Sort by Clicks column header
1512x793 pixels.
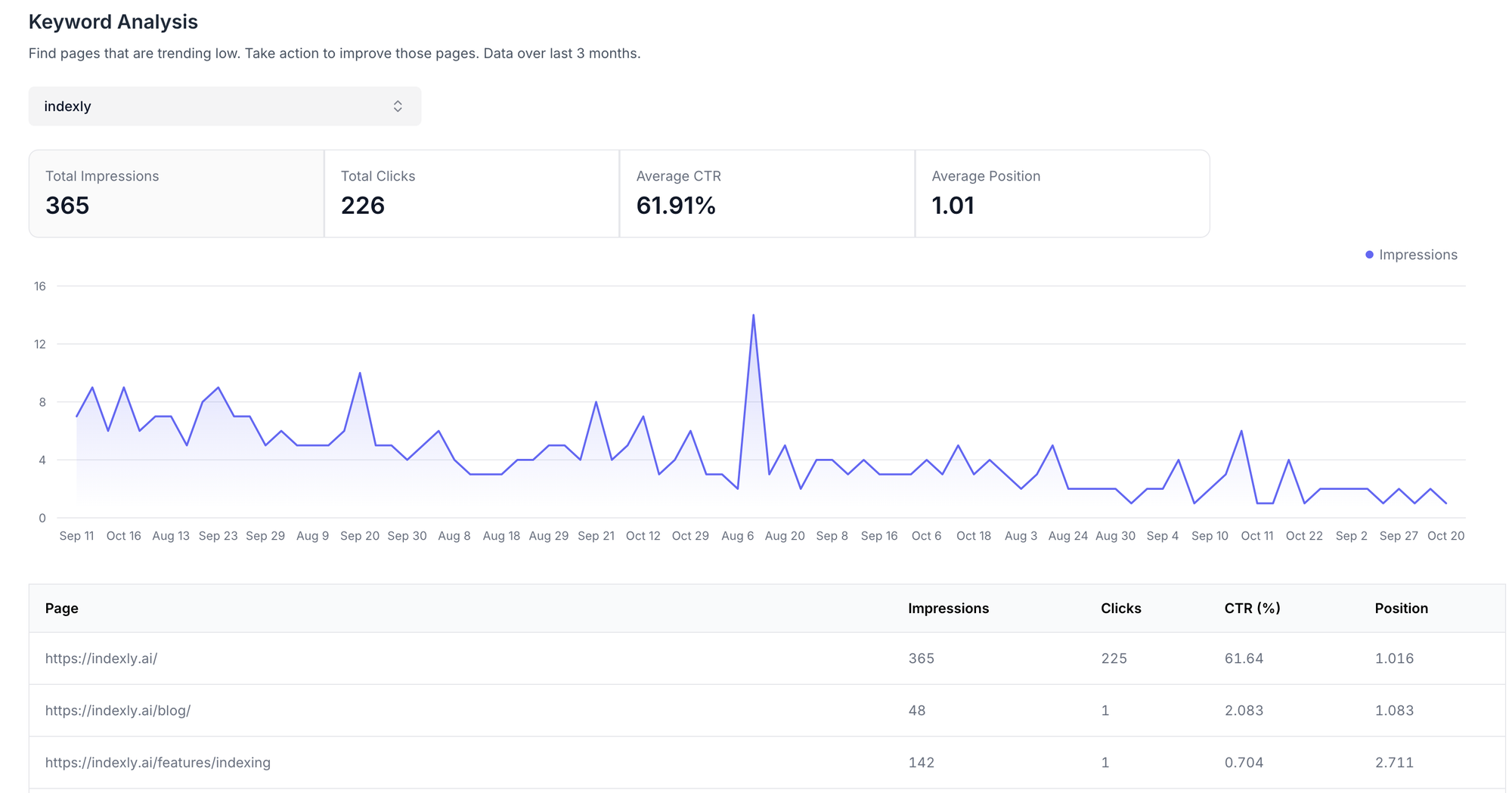(1120, 609)
